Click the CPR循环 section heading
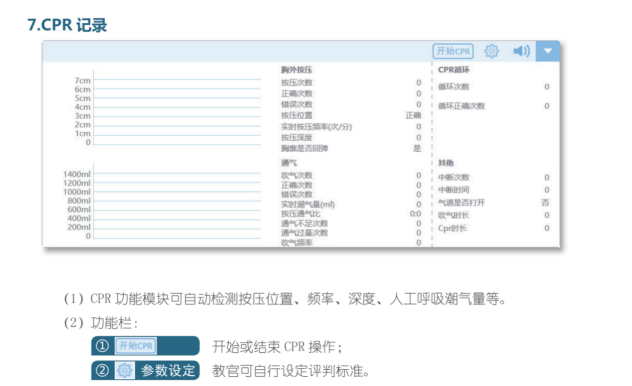This screenshot has width=632, height=386. (x=454, y=70)
